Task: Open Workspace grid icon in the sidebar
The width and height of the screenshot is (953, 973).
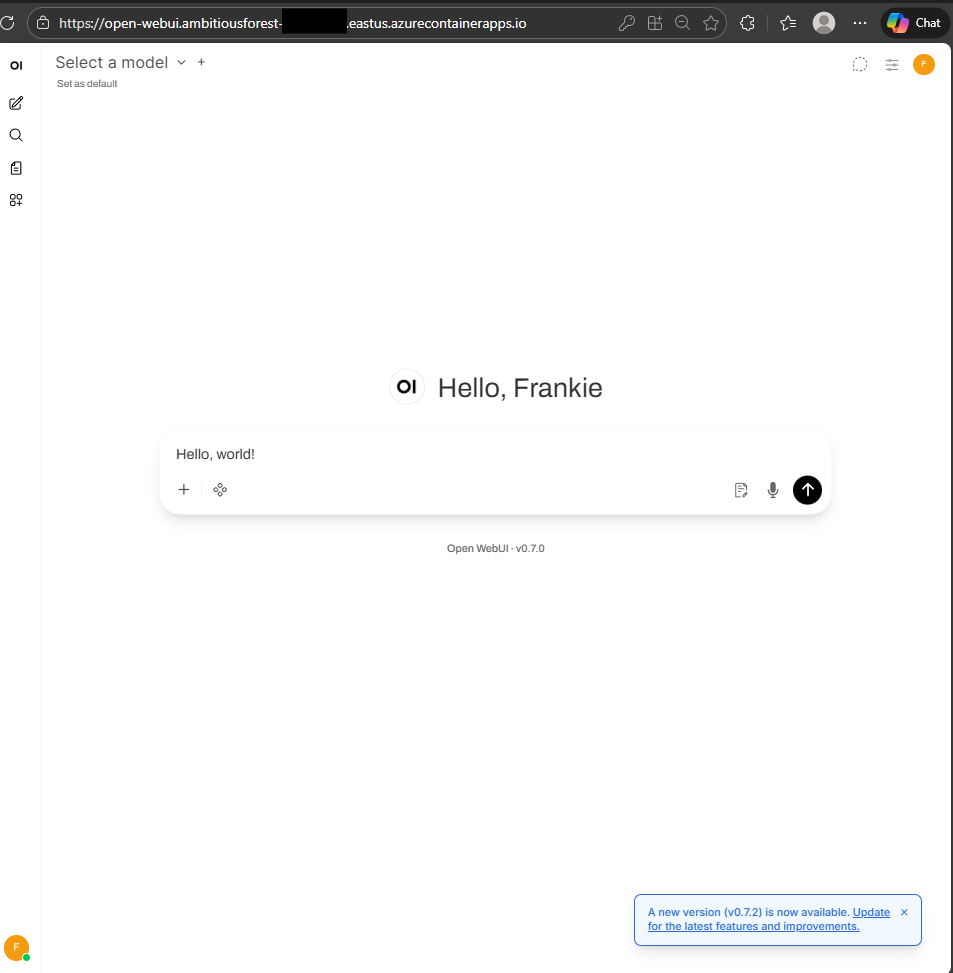Action: (16, 200)
